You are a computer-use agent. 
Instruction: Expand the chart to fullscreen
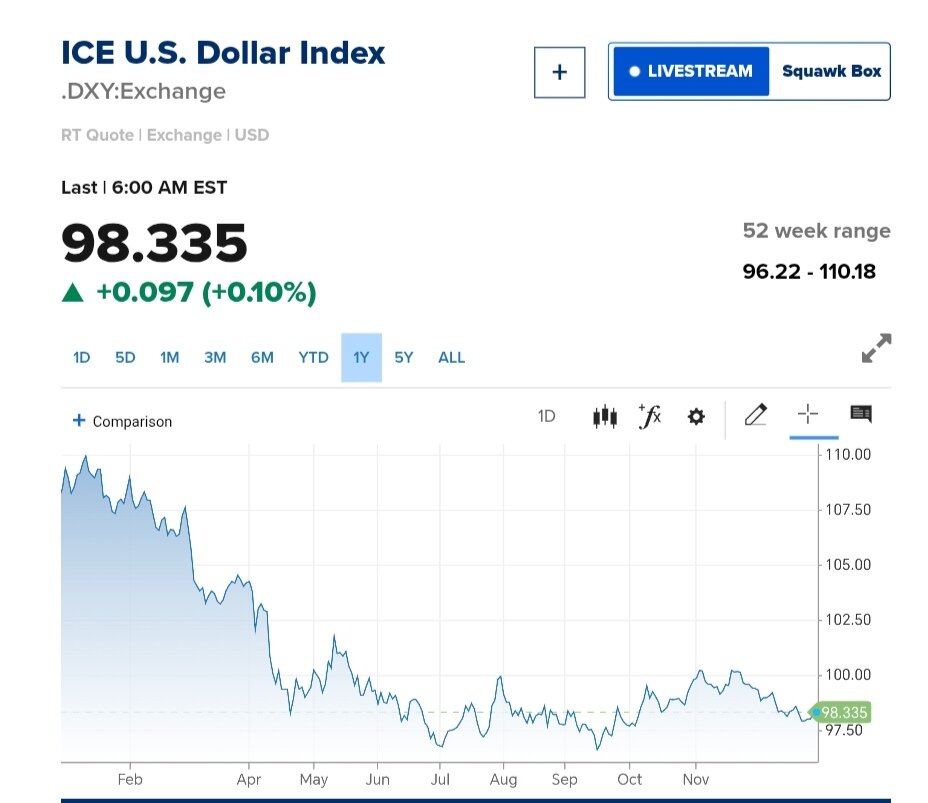coord(876,348)
